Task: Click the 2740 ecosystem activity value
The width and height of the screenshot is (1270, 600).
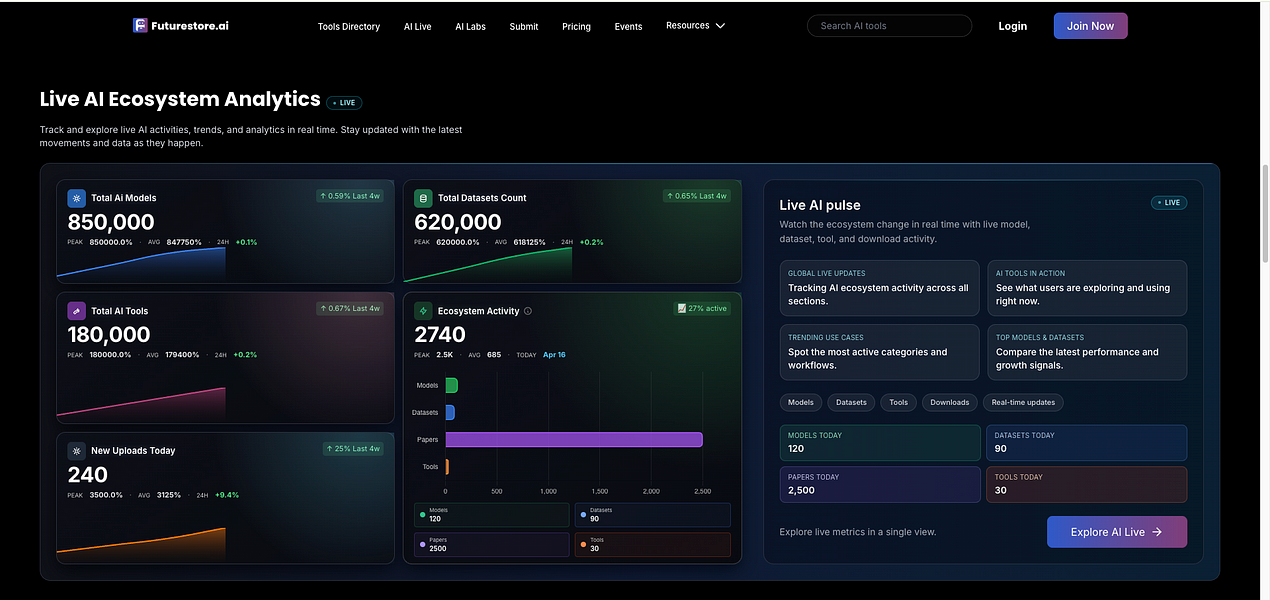Action: [440, 335]
